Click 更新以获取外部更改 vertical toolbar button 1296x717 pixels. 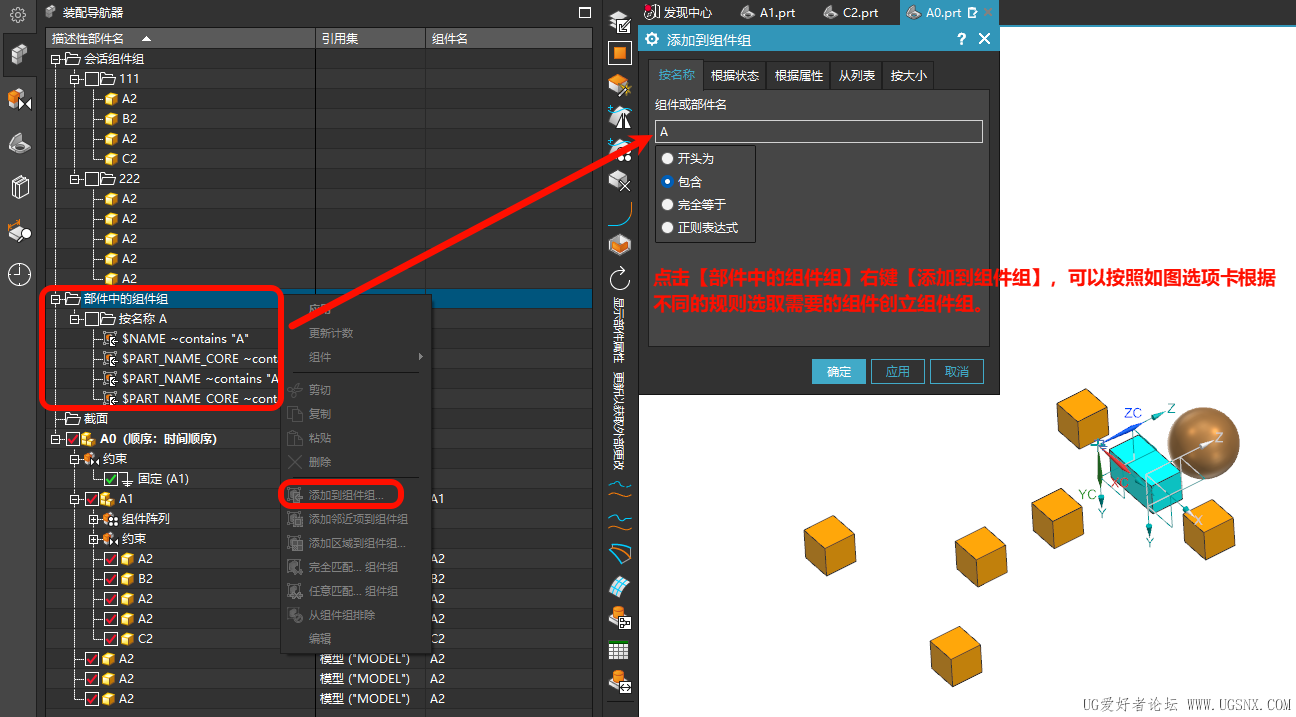tap(620, 419)
